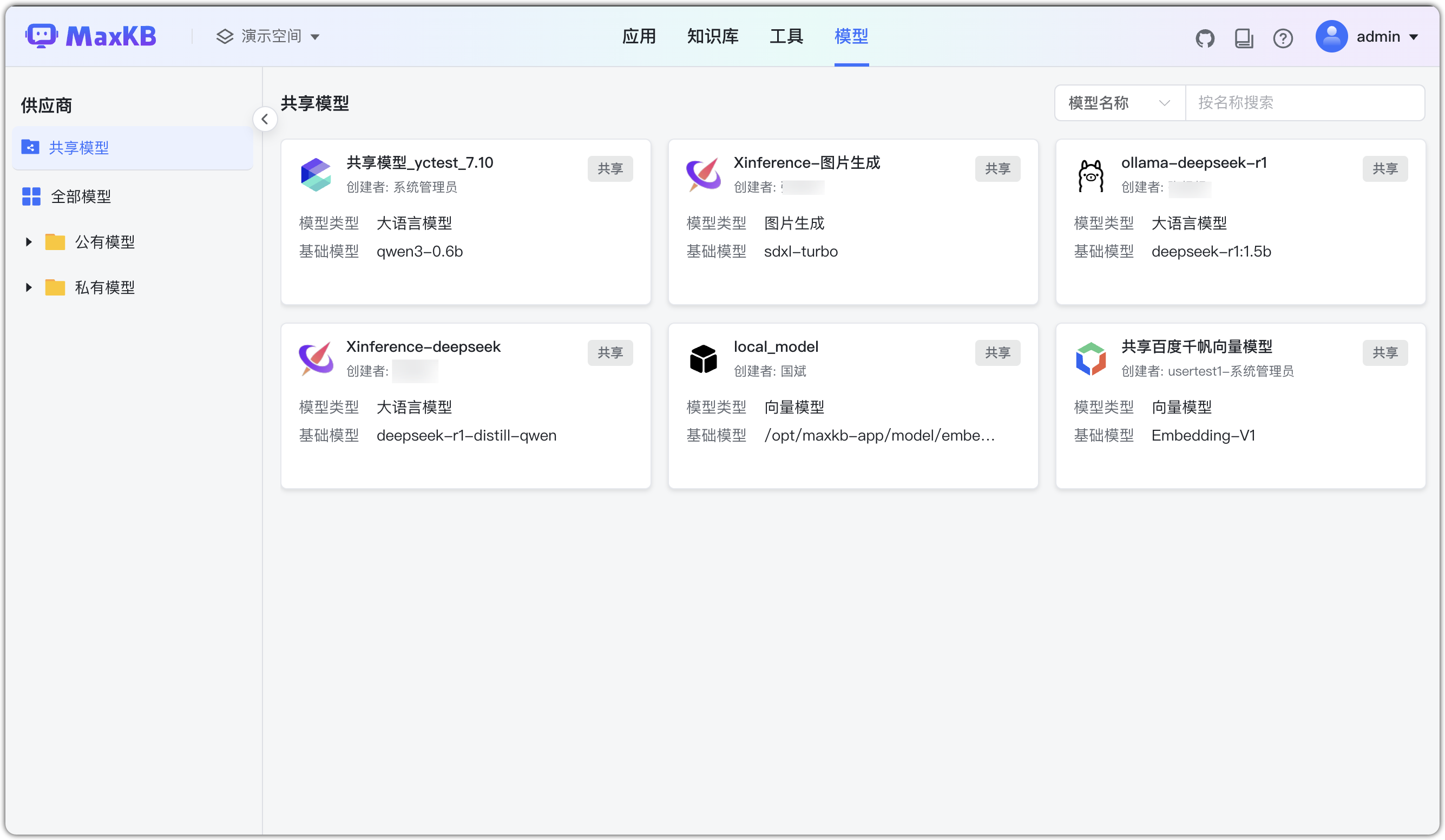Collapse the sidebar with the arrow button
This screenshot has height=840, width=1445.
[x=265, y=119]
